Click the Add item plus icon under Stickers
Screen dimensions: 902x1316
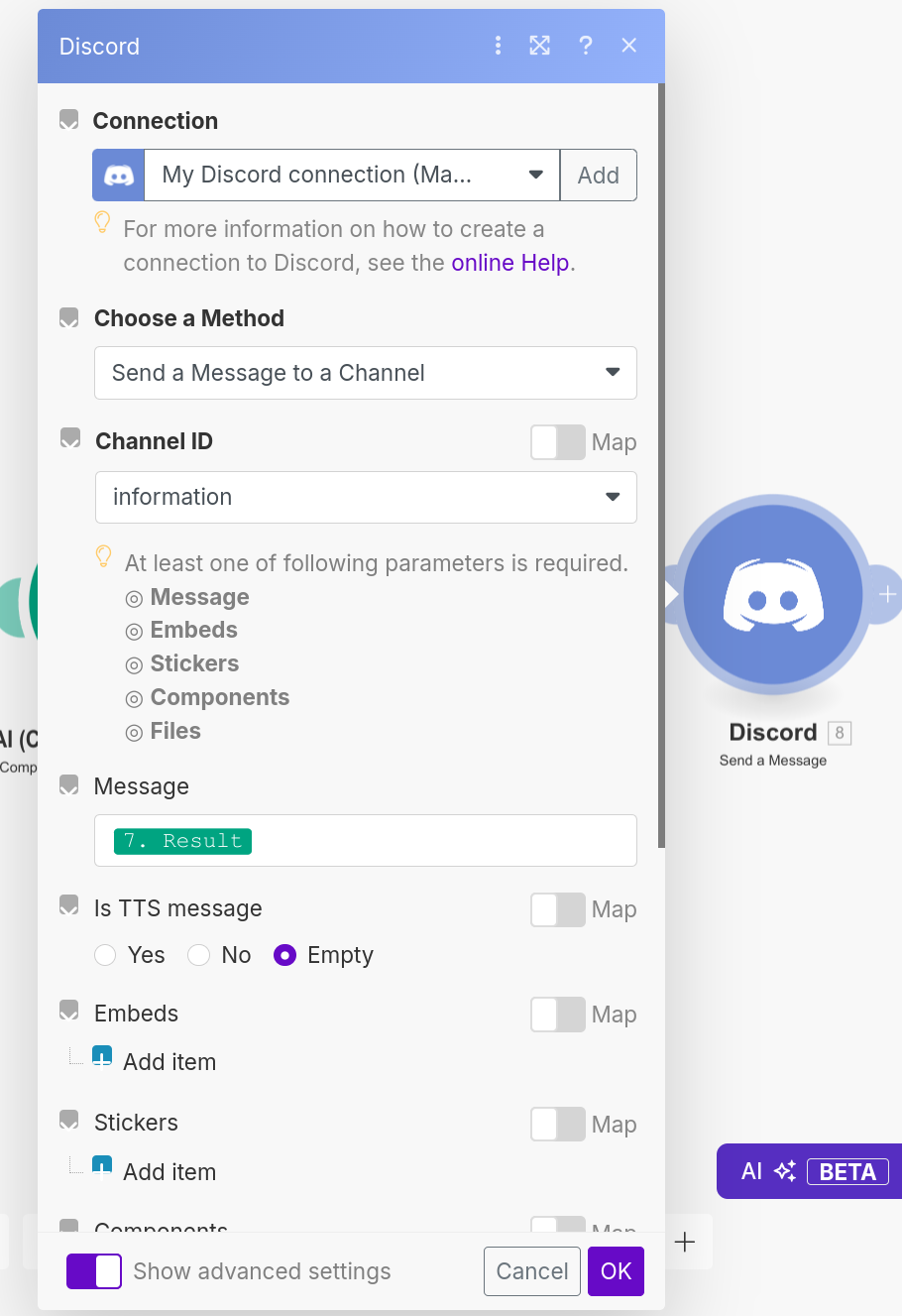click(x=102, y=1166)
